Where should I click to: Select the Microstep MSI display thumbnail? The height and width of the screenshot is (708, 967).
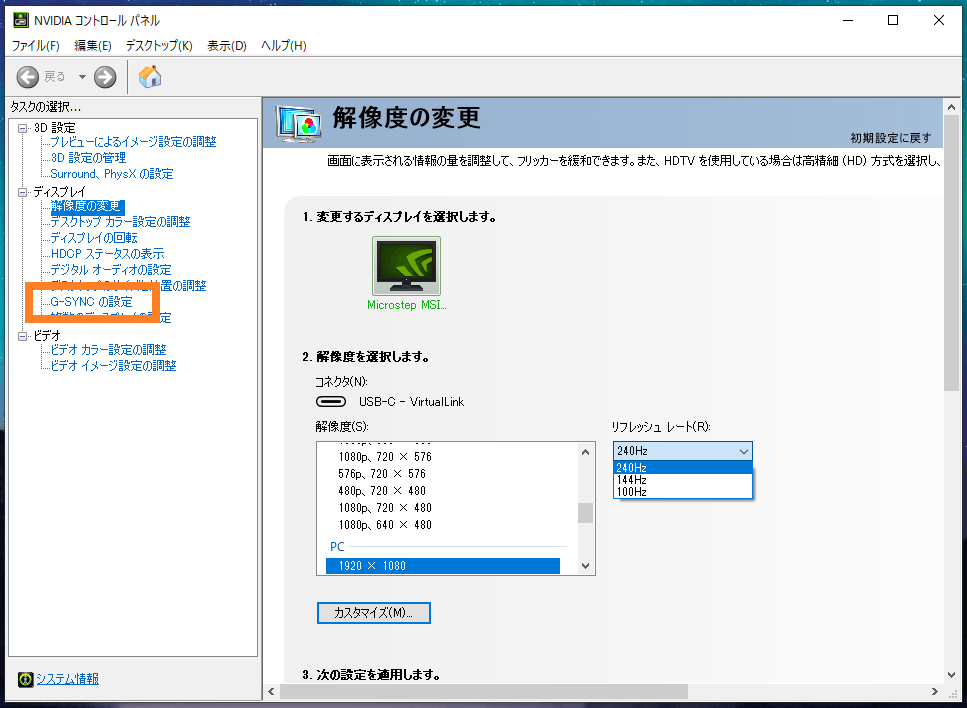pyautogui.click(x=406, y=266)
